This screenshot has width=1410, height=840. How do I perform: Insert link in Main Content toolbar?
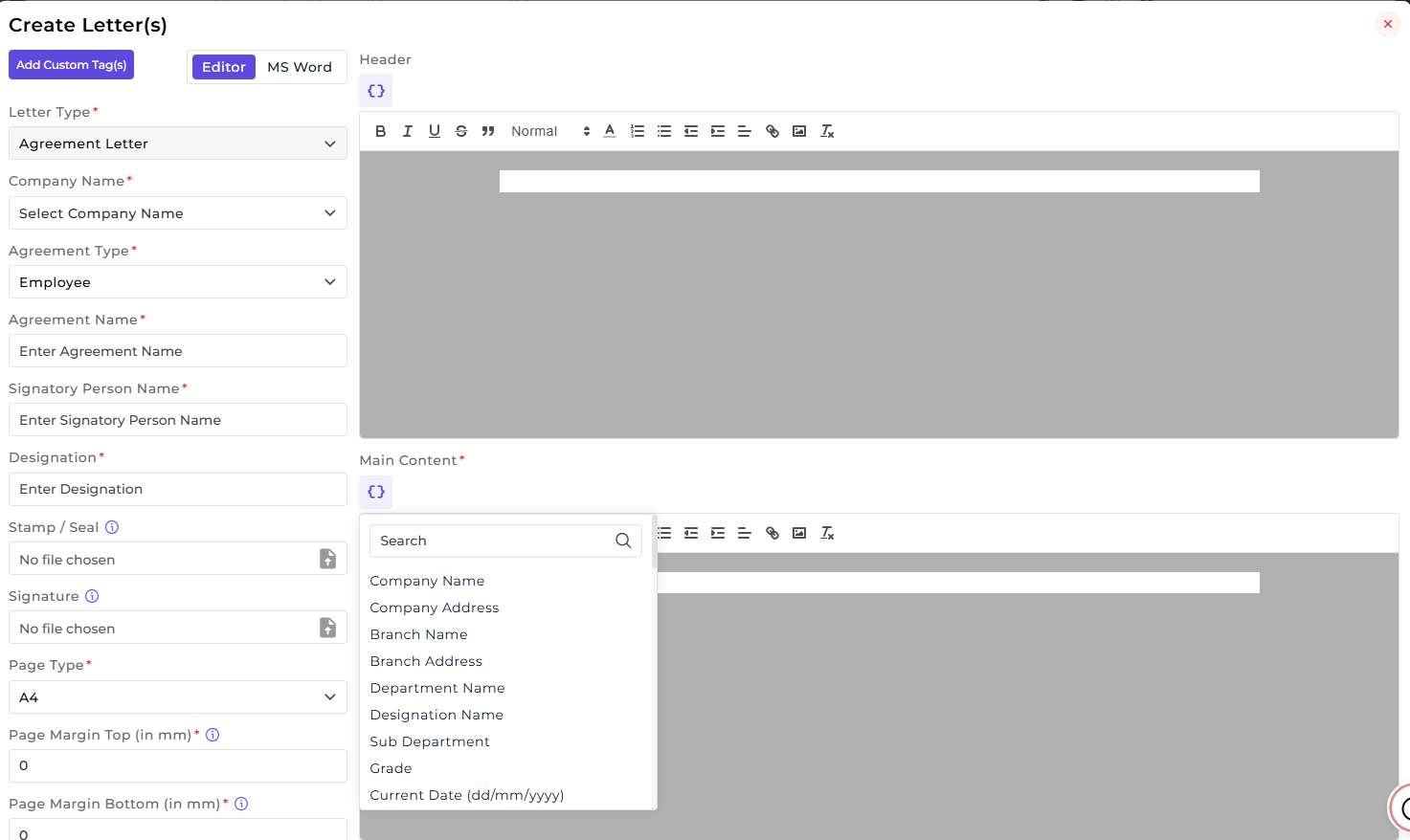pos(772,533)
